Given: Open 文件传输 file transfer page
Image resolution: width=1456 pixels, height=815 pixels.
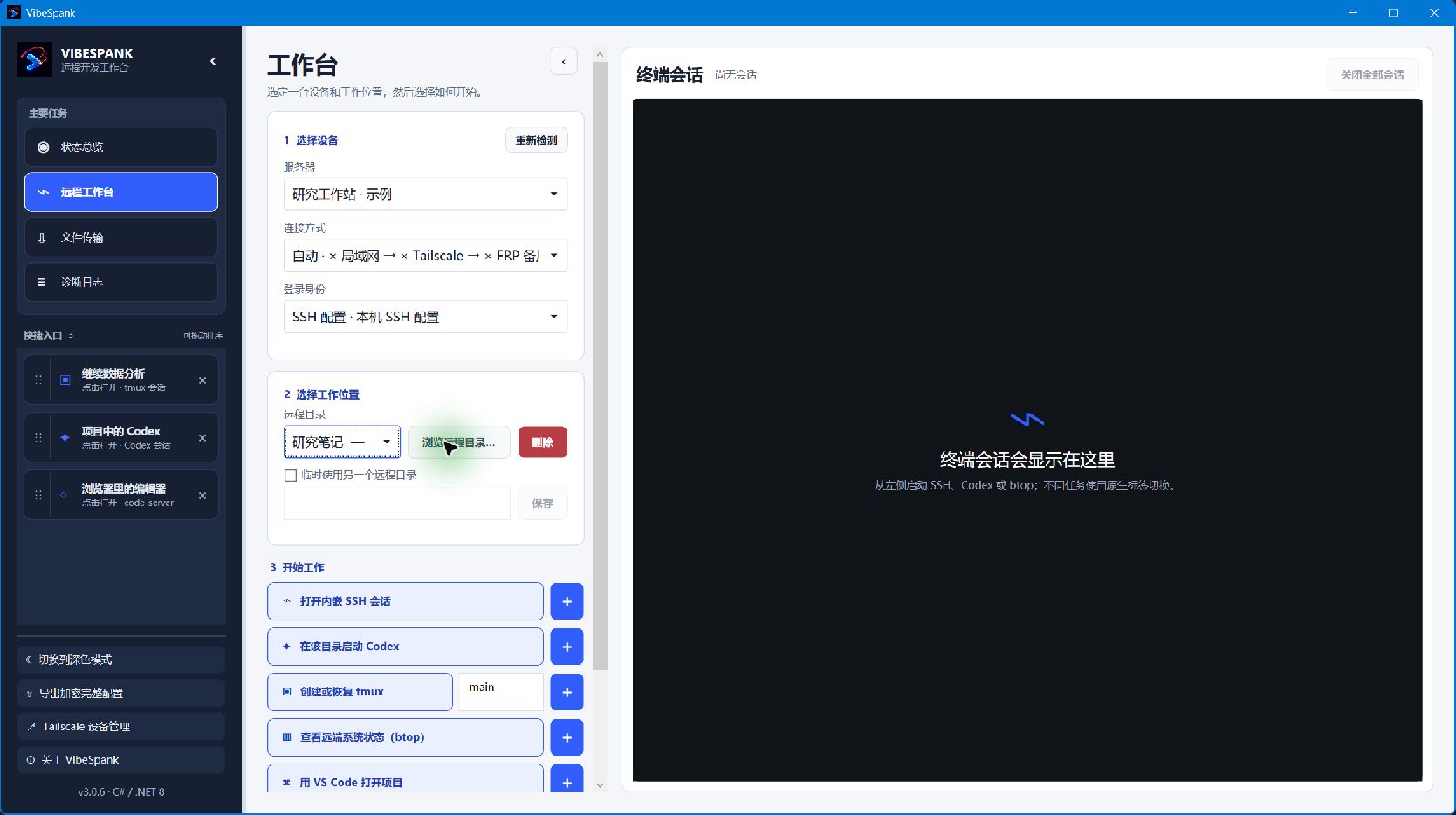Looking at the screenshot, I should click(121, 237).
